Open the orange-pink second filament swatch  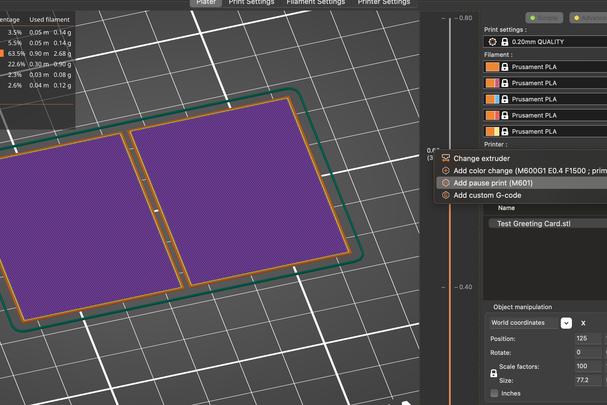492,83
